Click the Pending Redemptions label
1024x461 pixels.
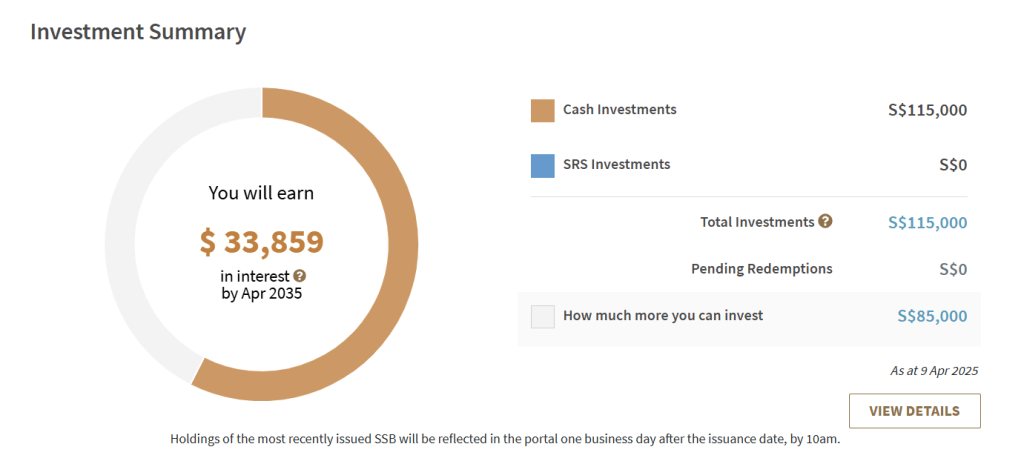[761, 269]
